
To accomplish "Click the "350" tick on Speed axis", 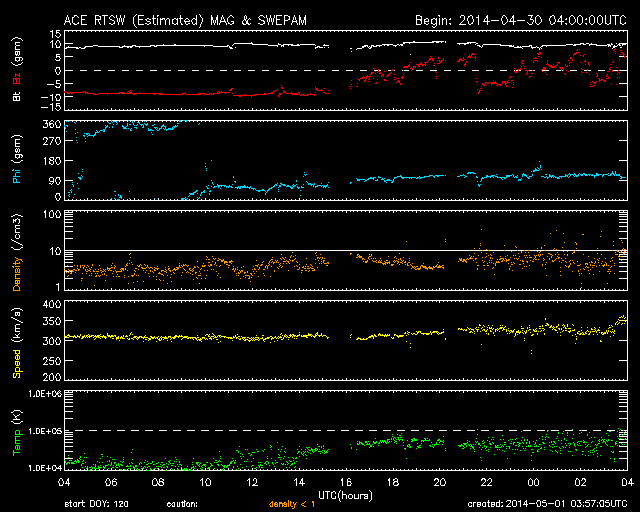I will 52,321.
